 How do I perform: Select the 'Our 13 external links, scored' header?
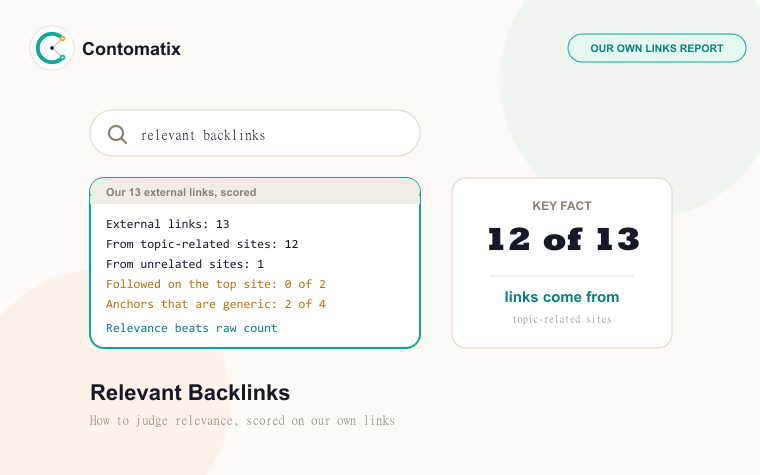point(255,192)
